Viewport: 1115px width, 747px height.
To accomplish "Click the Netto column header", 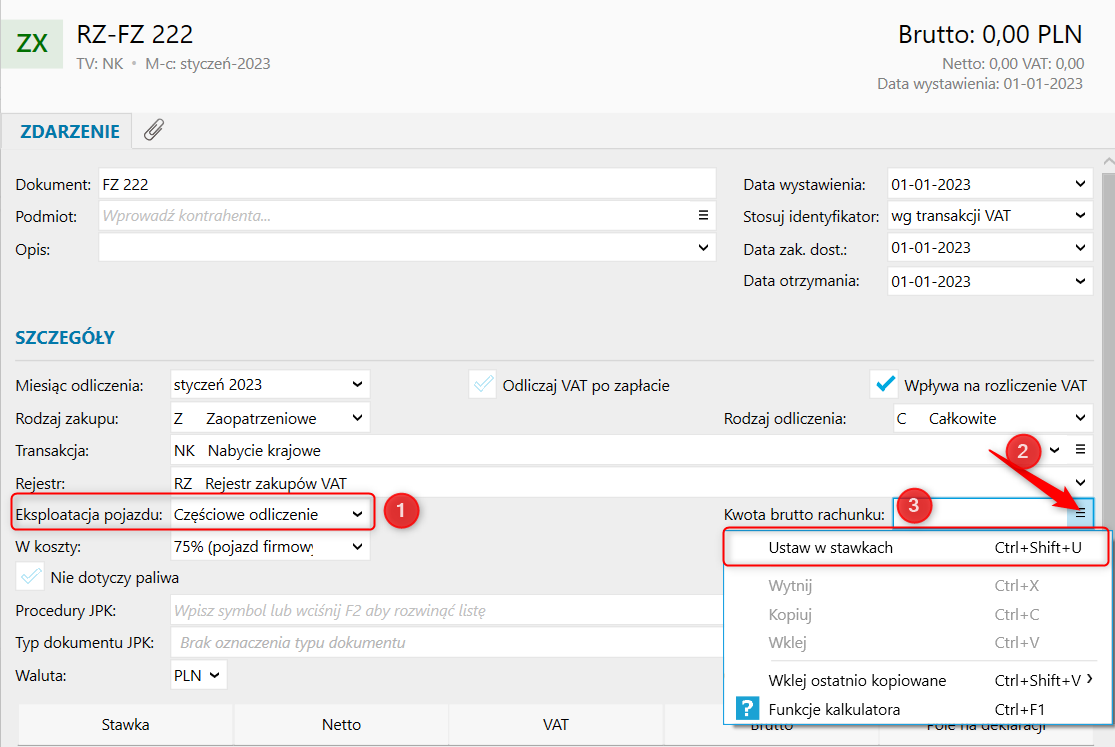I will (341, 724).
